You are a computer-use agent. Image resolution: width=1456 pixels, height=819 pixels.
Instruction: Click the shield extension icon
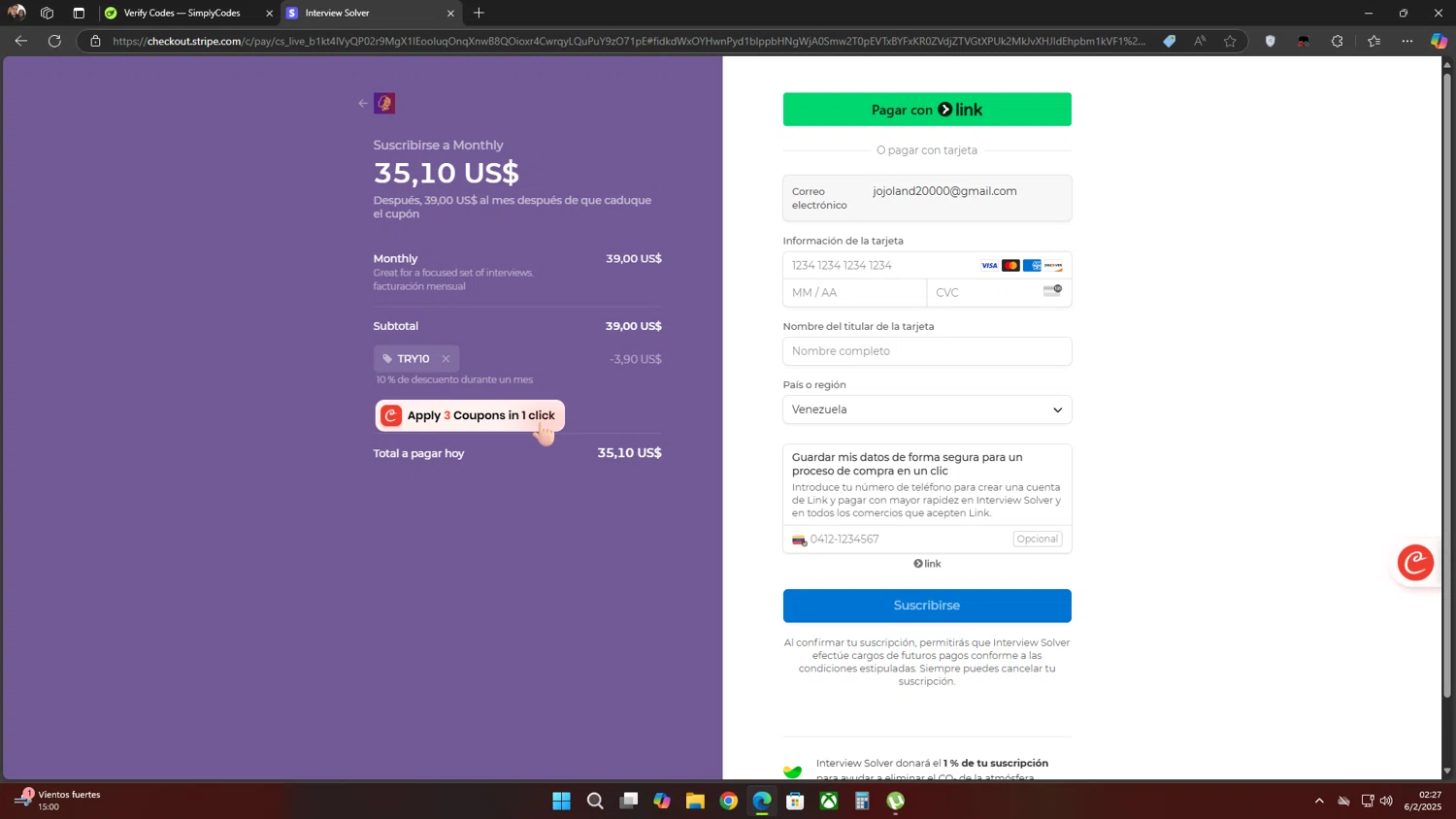(x=1270, y=41)
